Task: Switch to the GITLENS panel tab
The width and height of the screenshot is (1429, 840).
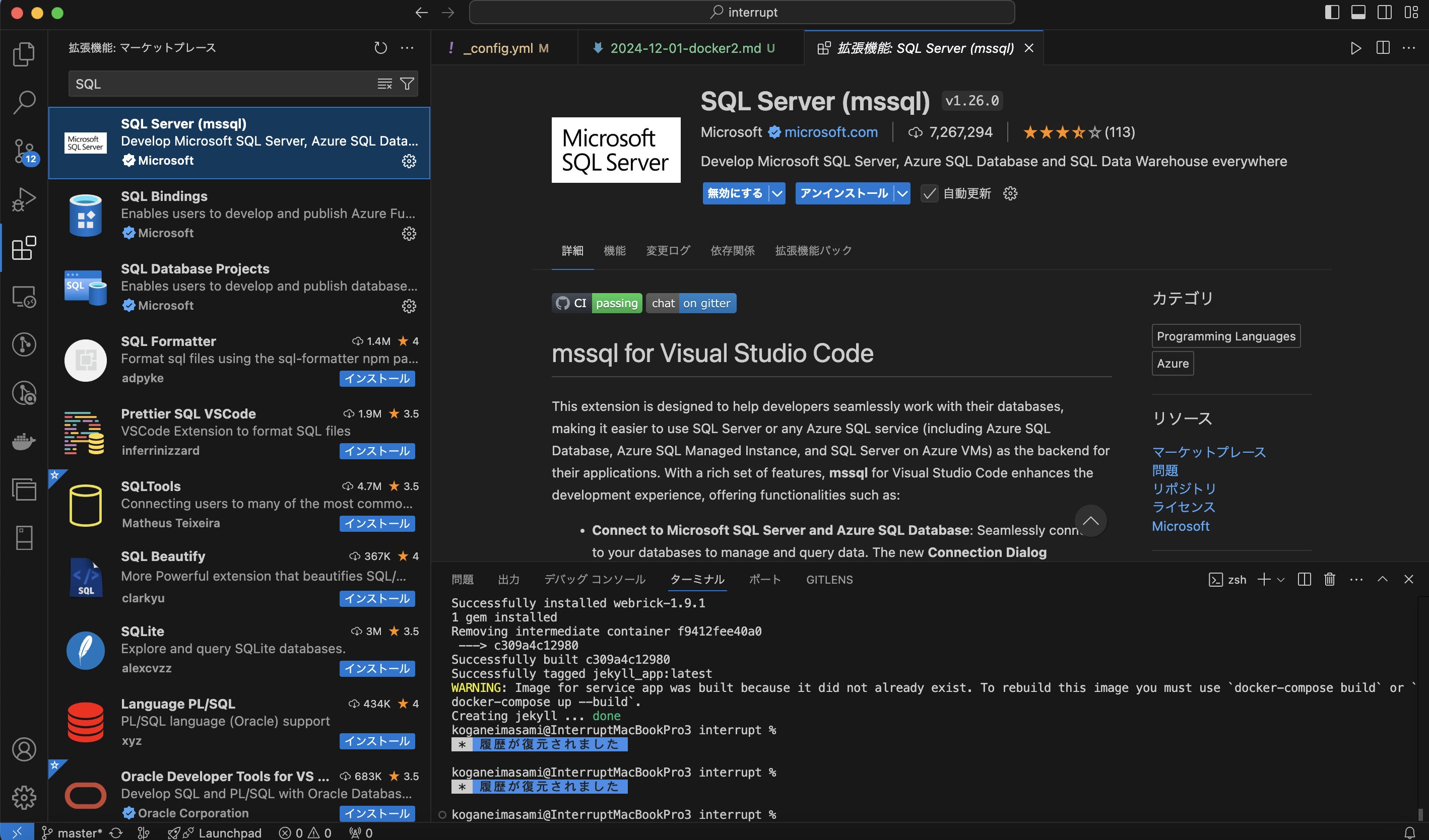Action: click(x=829, y=579)
